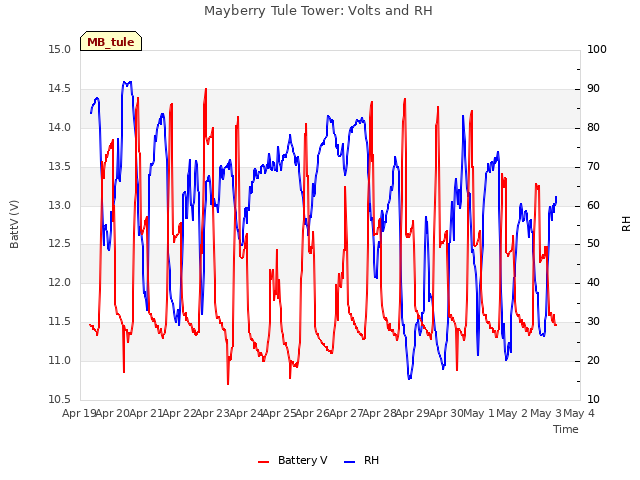The width and height of the screenshot is (640, 480).
Task: Click the 80 tick on RH axis
Action: pos(593,128)
